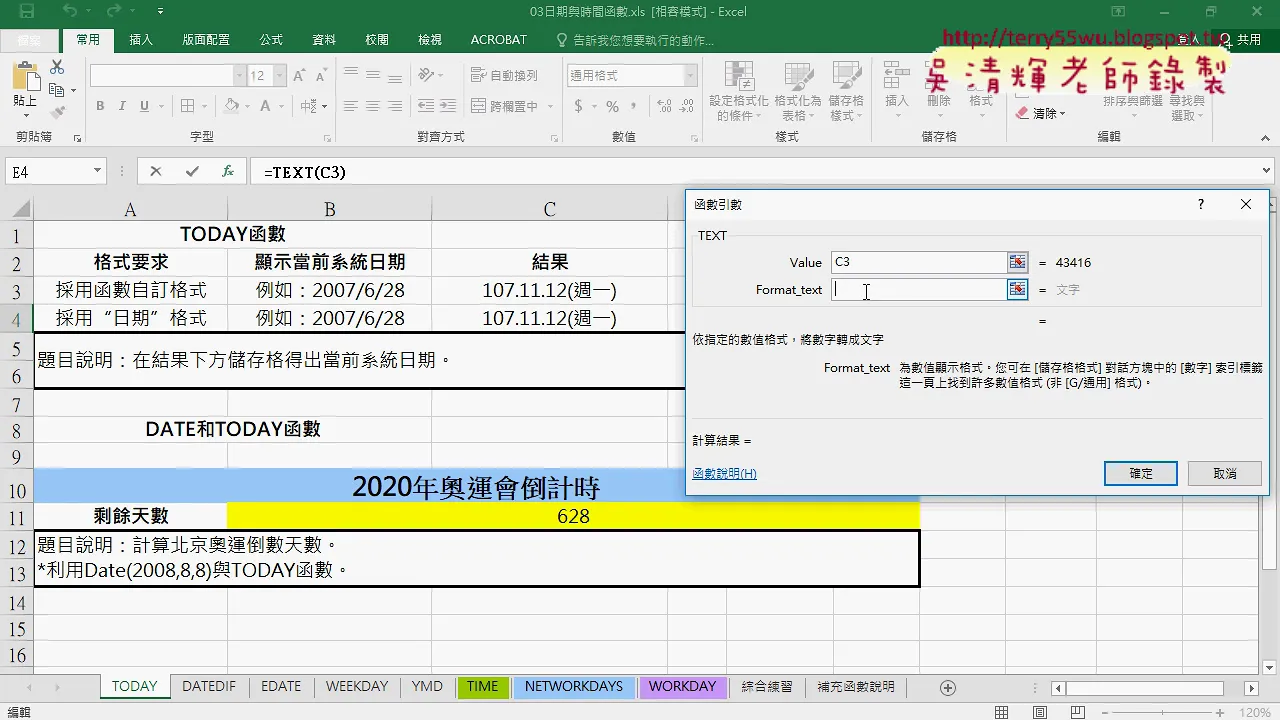Click collapse-dialog icon beside Value field

(x=1017, y=262)
